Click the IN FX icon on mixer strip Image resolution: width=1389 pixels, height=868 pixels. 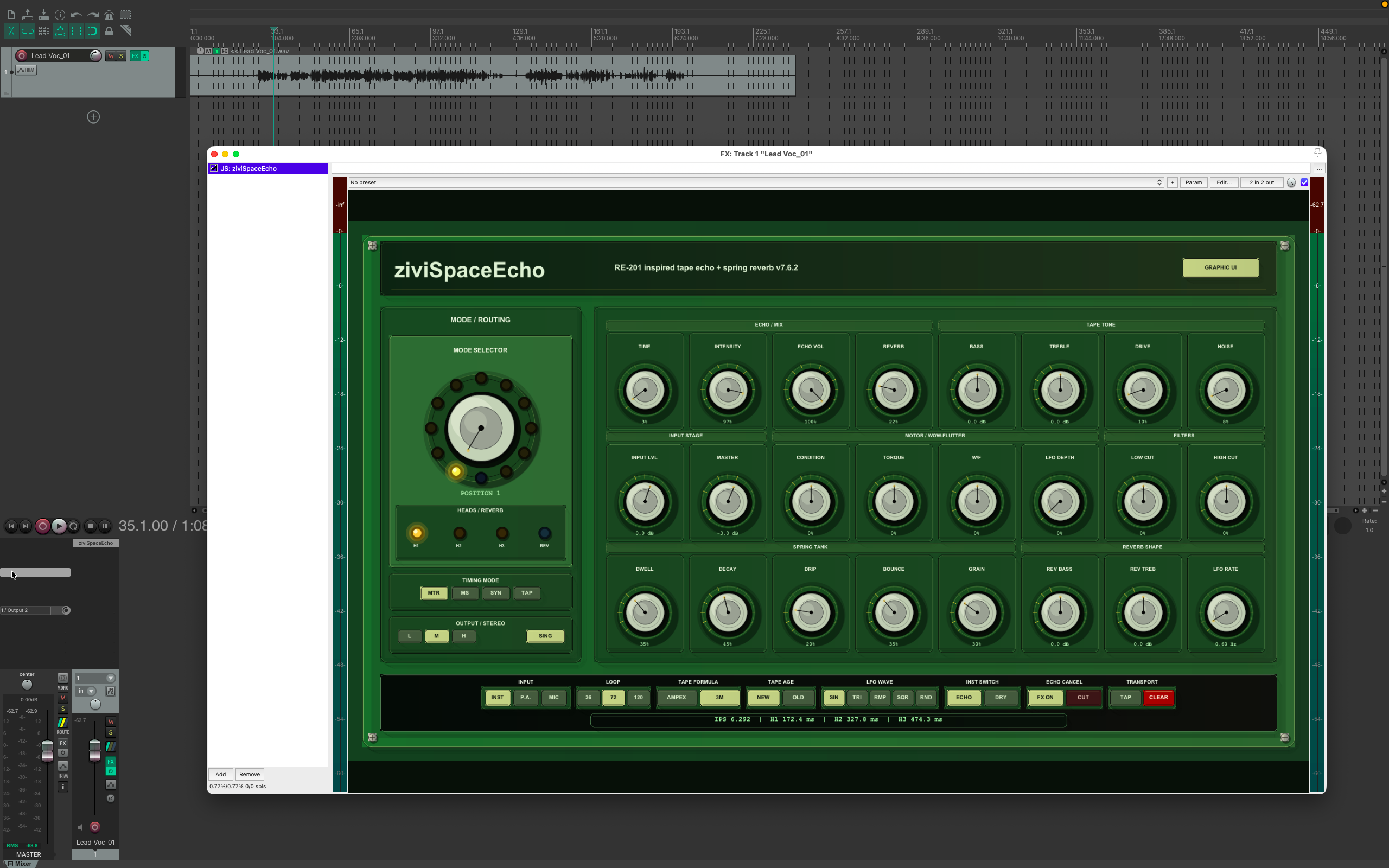pyautogui.click(x=111, y=691)
